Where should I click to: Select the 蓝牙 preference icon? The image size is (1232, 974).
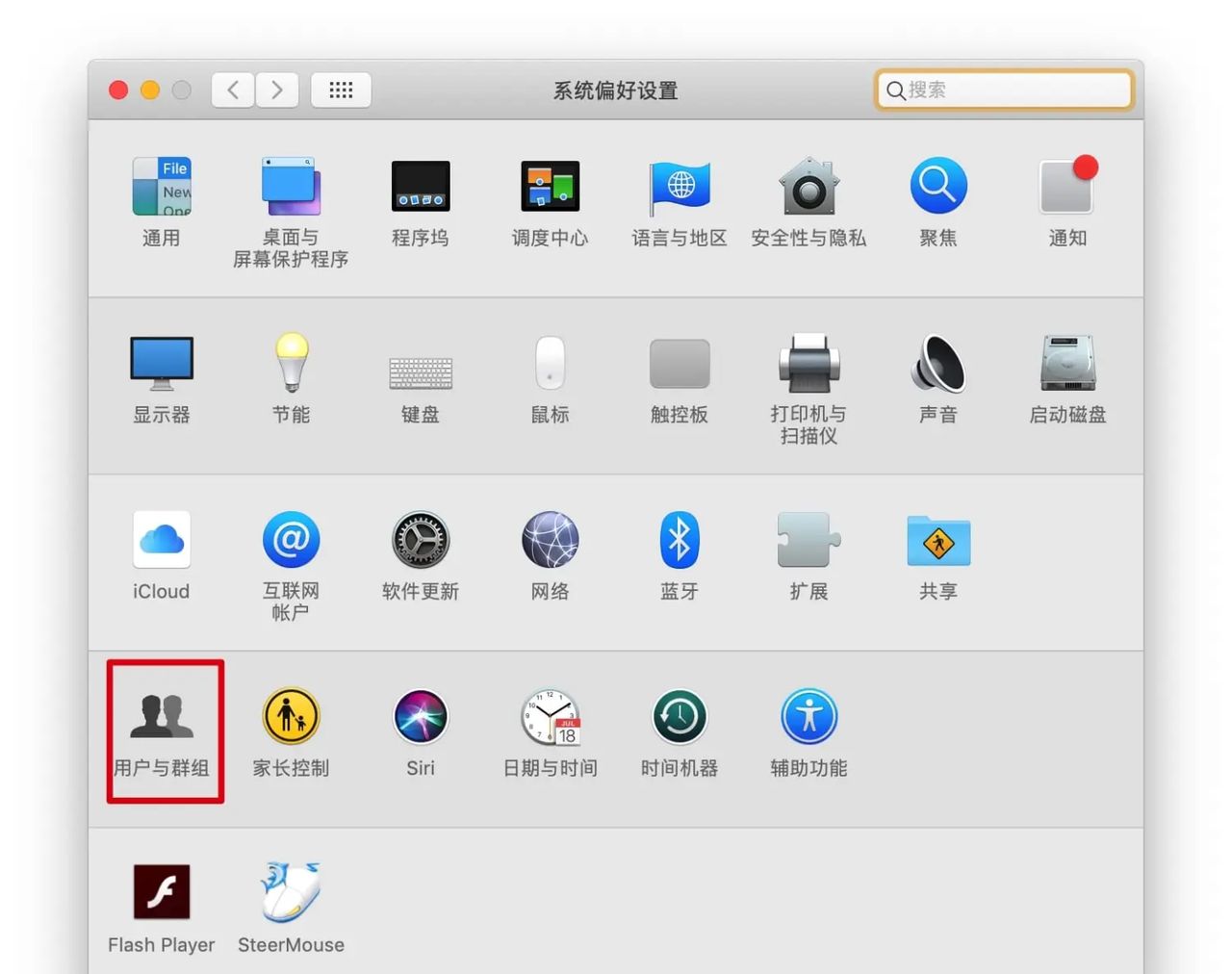point(680,539)
